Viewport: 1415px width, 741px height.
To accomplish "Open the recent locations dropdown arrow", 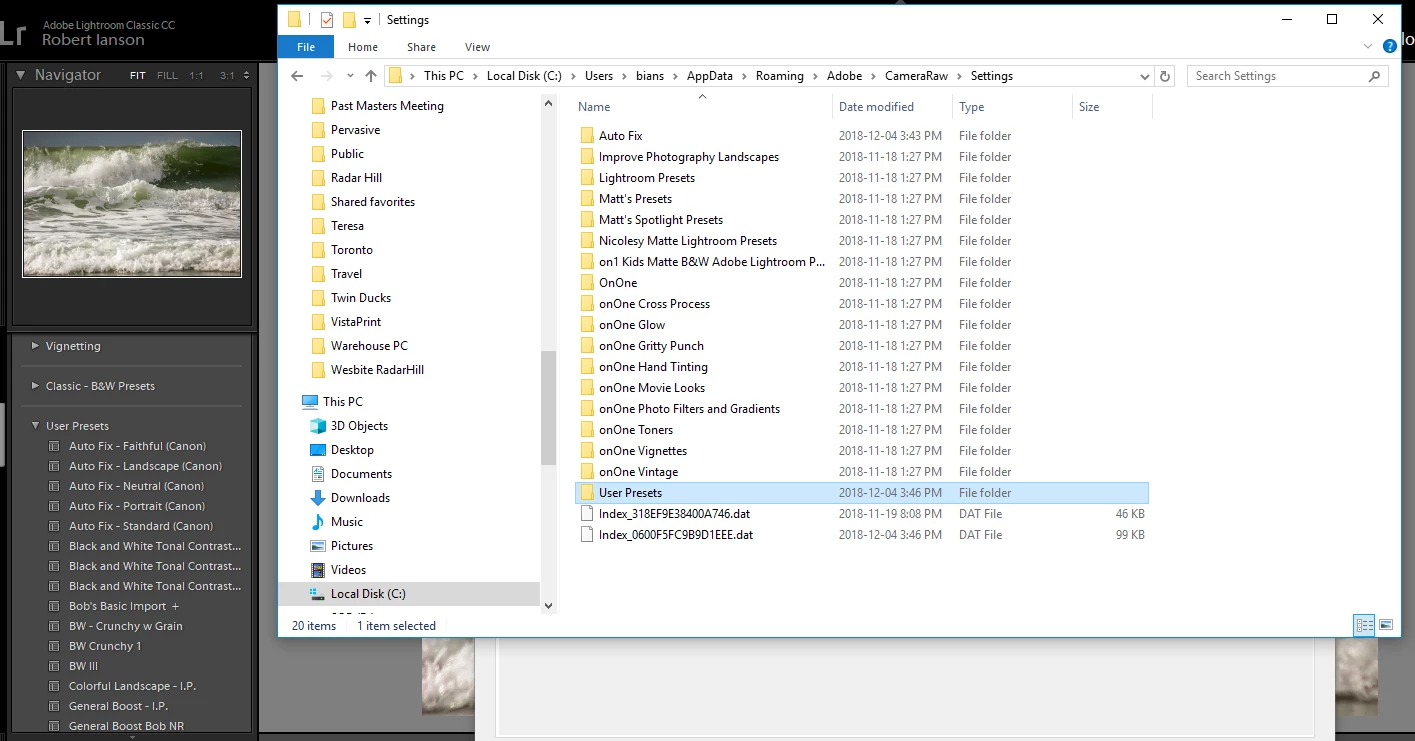I will 349,77.
